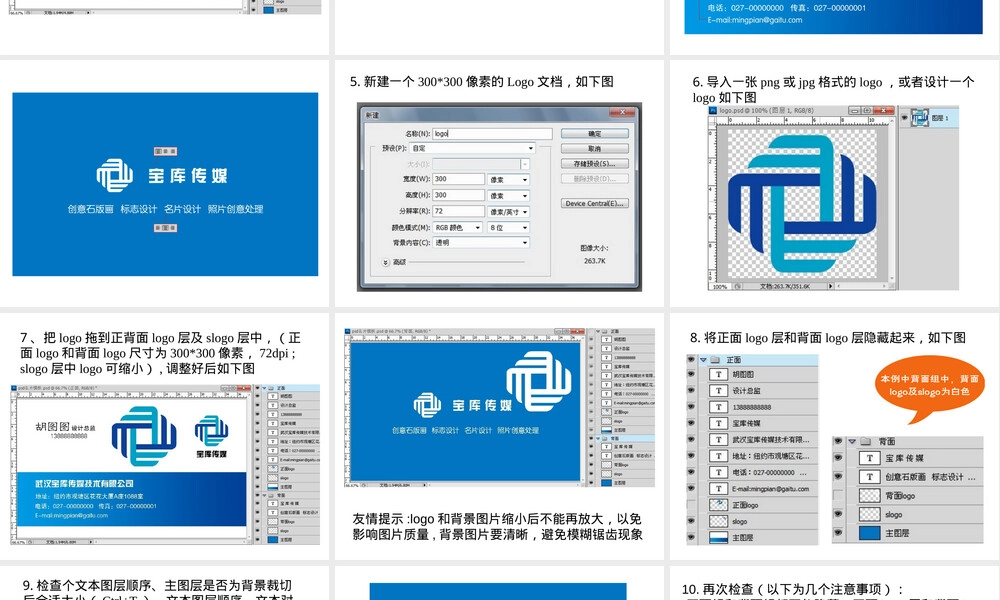Click the T thumbnail of the 设计总监 layer, step 8
1000x600 pixels.
(718, 391)
